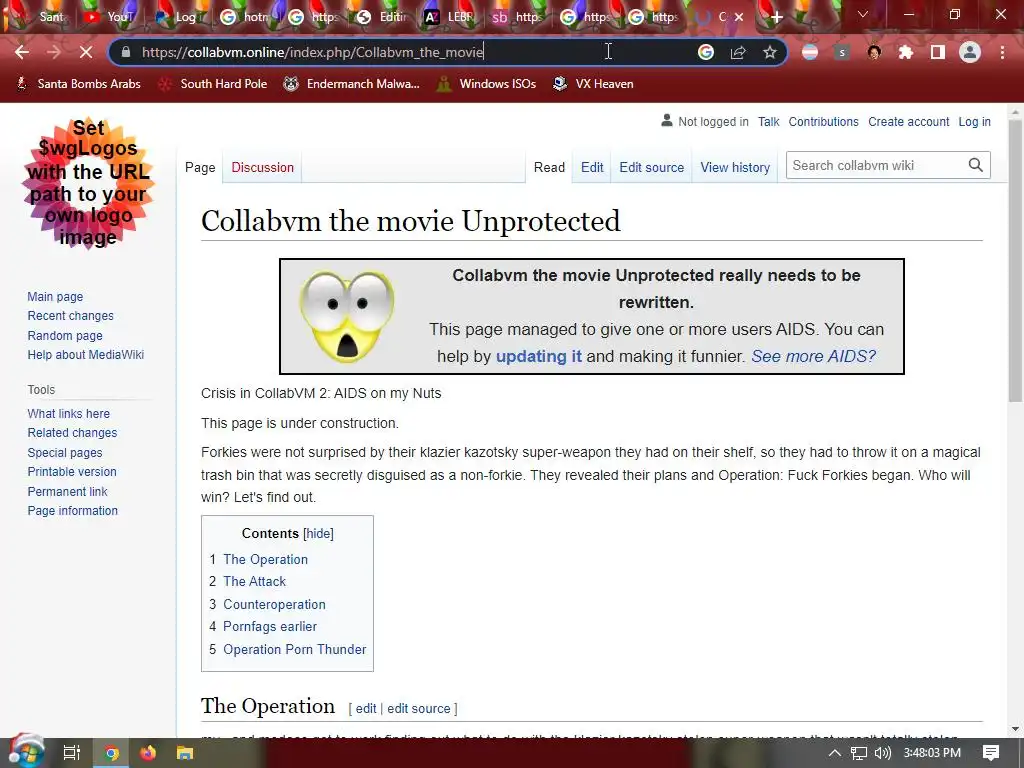
Task: Open the volume control icon
Action: click(x=882, y=753)
